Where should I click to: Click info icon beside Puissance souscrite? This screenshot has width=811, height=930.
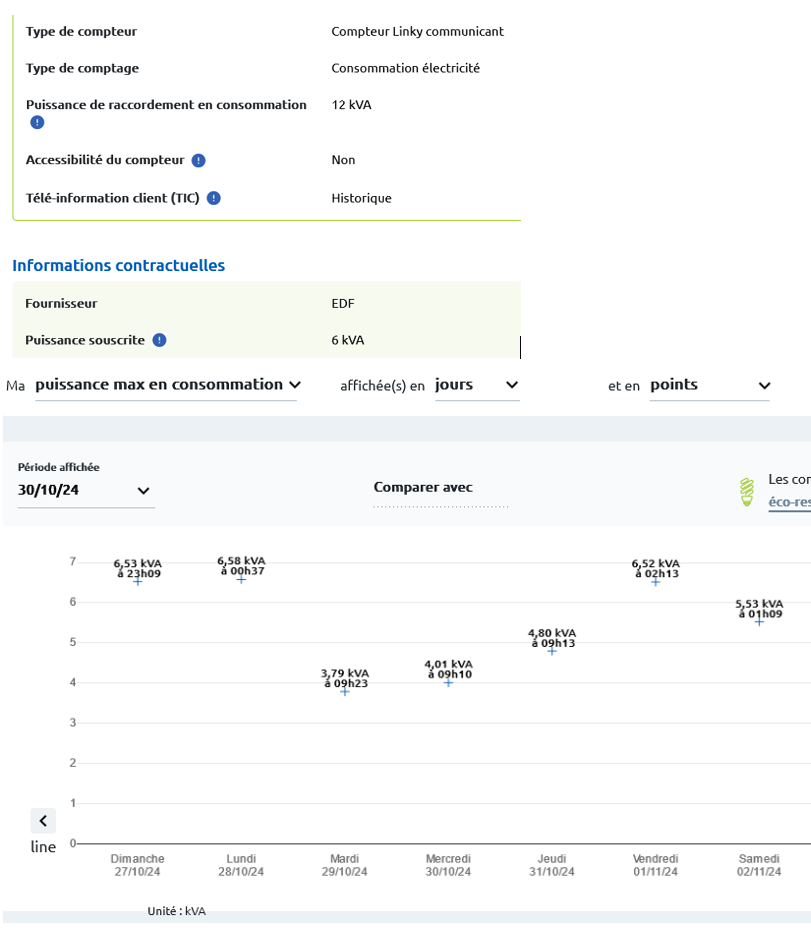point(159,340)
